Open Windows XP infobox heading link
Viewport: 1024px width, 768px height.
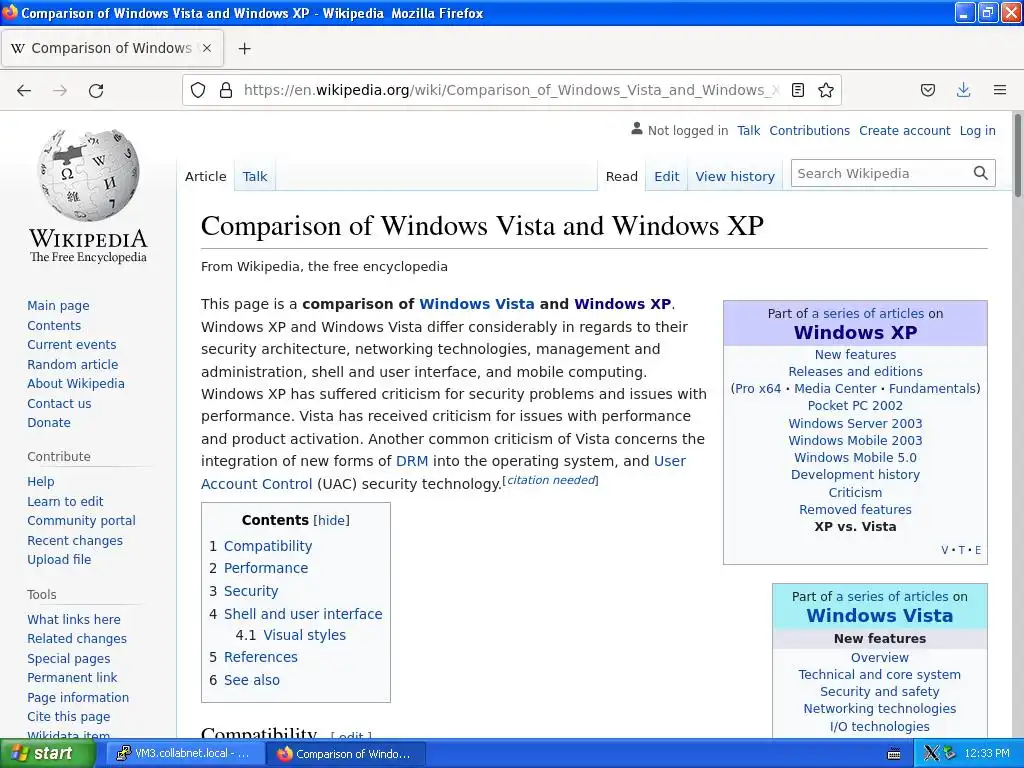click(856, 332)
